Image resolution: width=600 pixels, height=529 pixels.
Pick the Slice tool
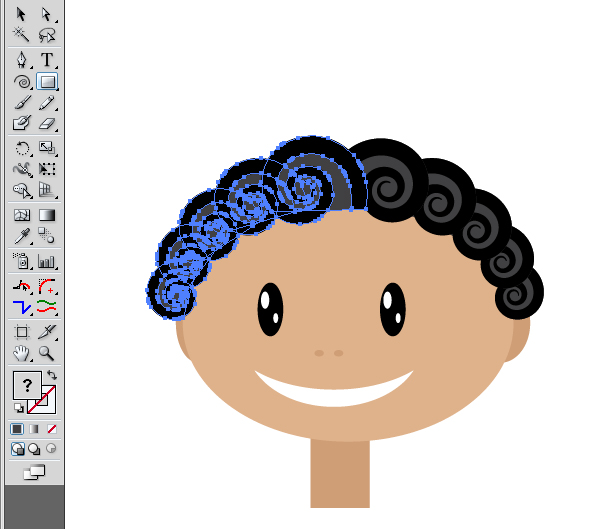[47, 331]
